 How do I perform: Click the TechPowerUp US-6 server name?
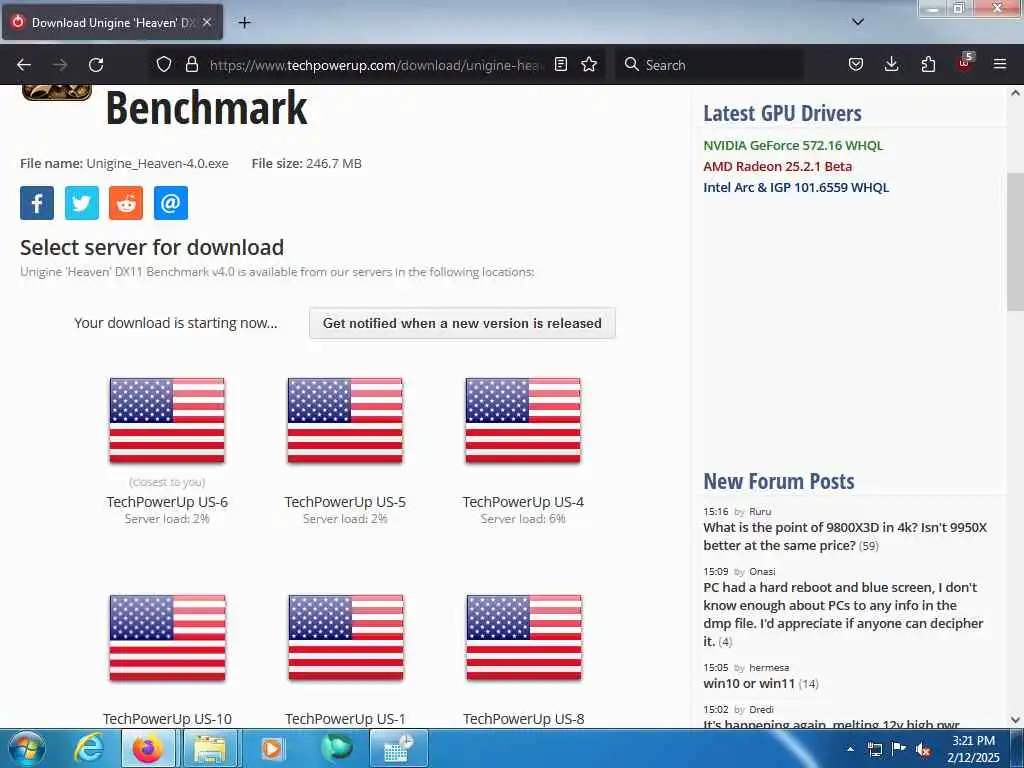(167, 502)
